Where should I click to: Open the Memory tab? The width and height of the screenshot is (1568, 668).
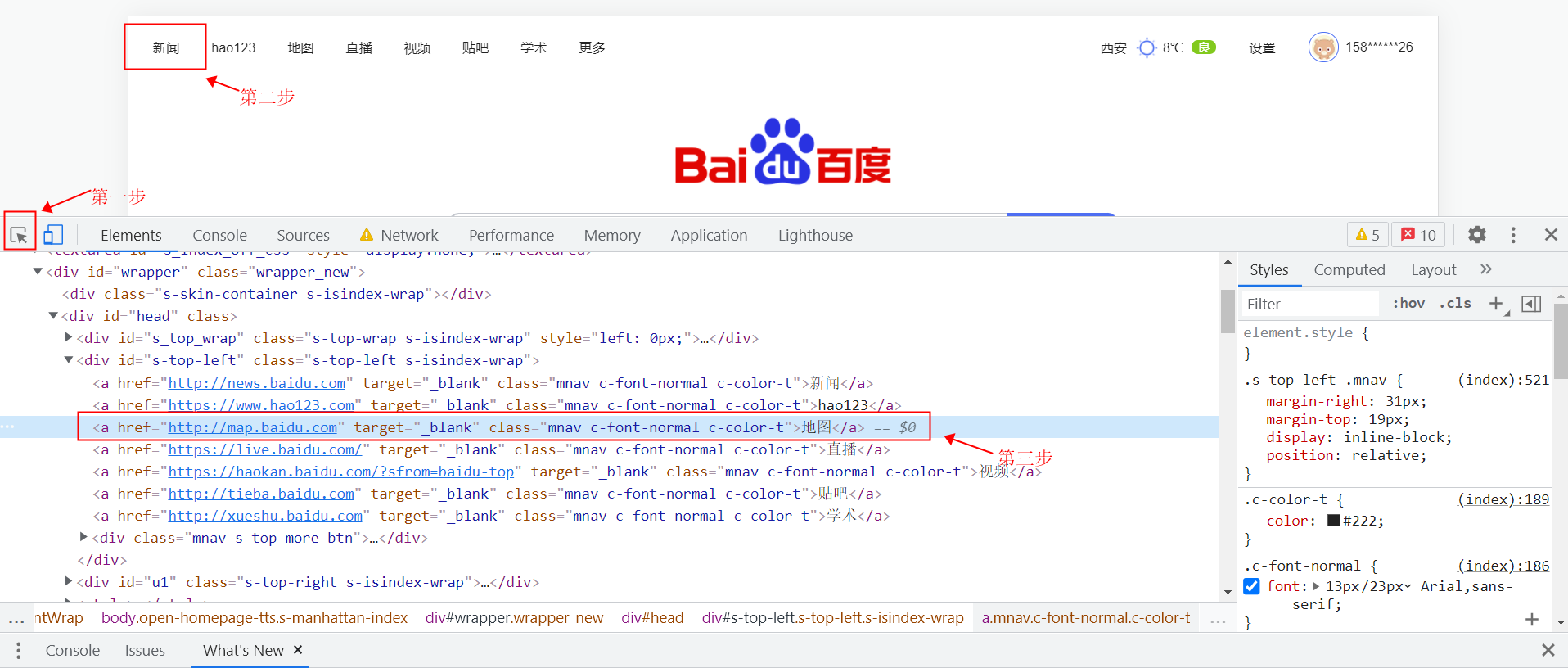coord(612,235)
